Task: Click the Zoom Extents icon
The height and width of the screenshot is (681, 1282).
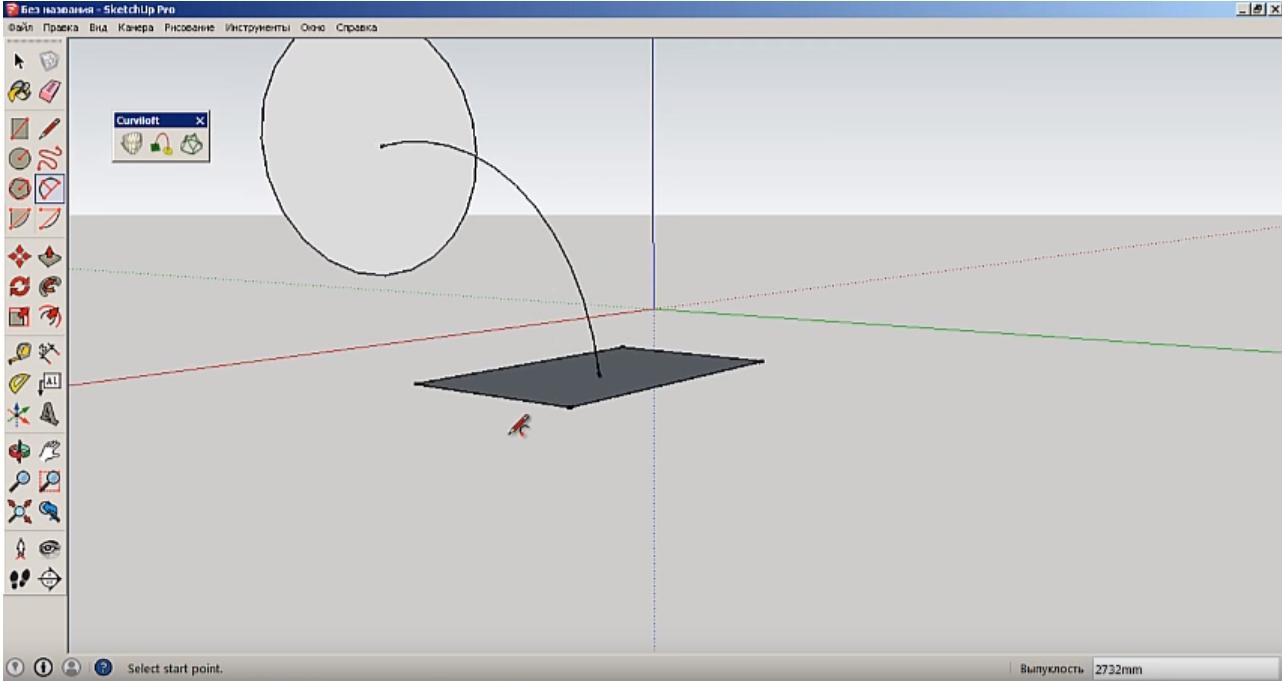Action: 19,512
